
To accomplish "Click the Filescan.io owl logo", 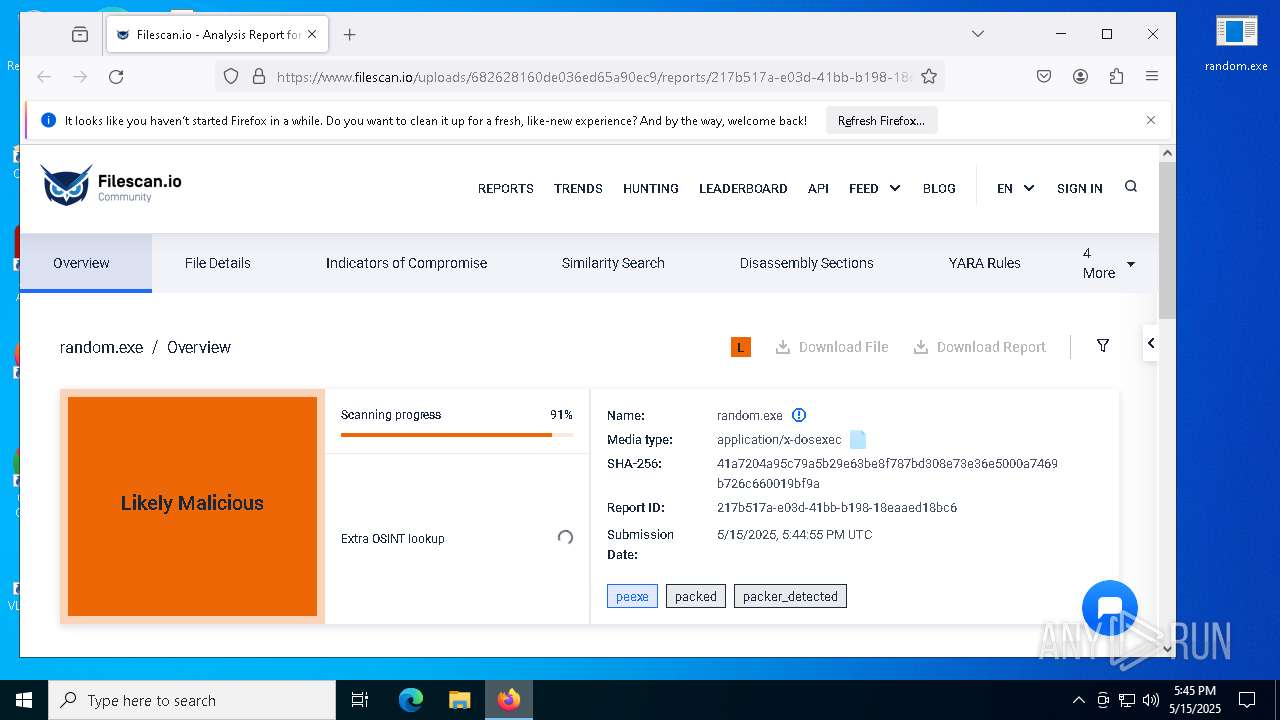I will (x=66, y=186).
